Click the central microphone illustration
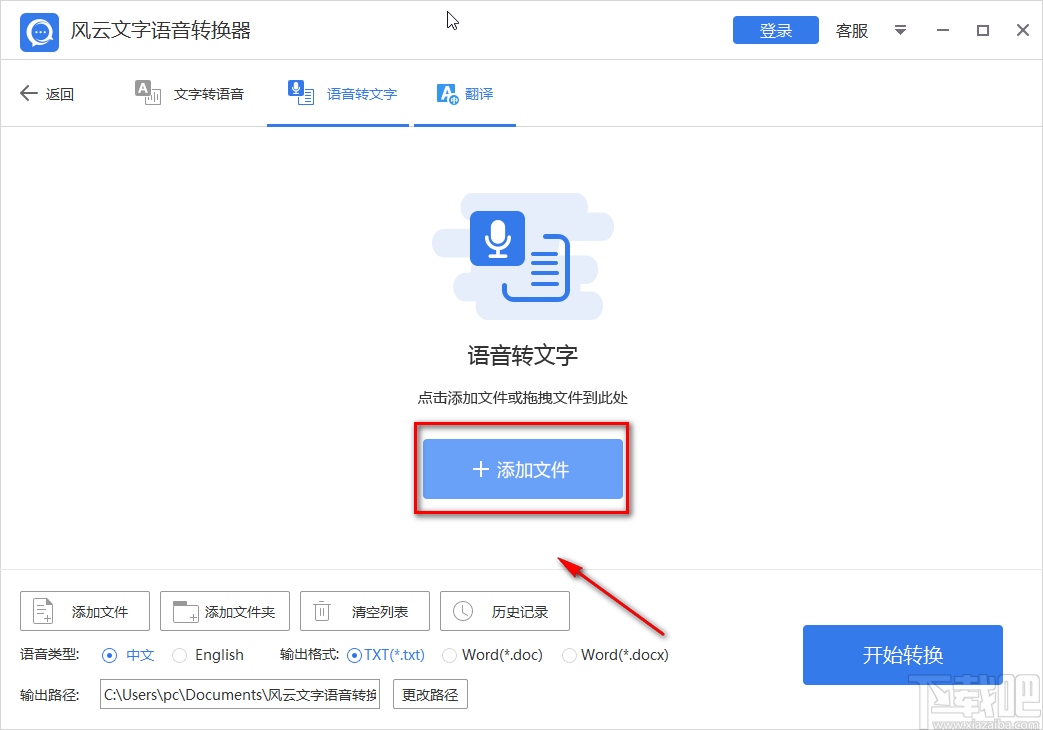Viewport: 1043px width, 730px height. pyautogui.click(x=497, y=237)
